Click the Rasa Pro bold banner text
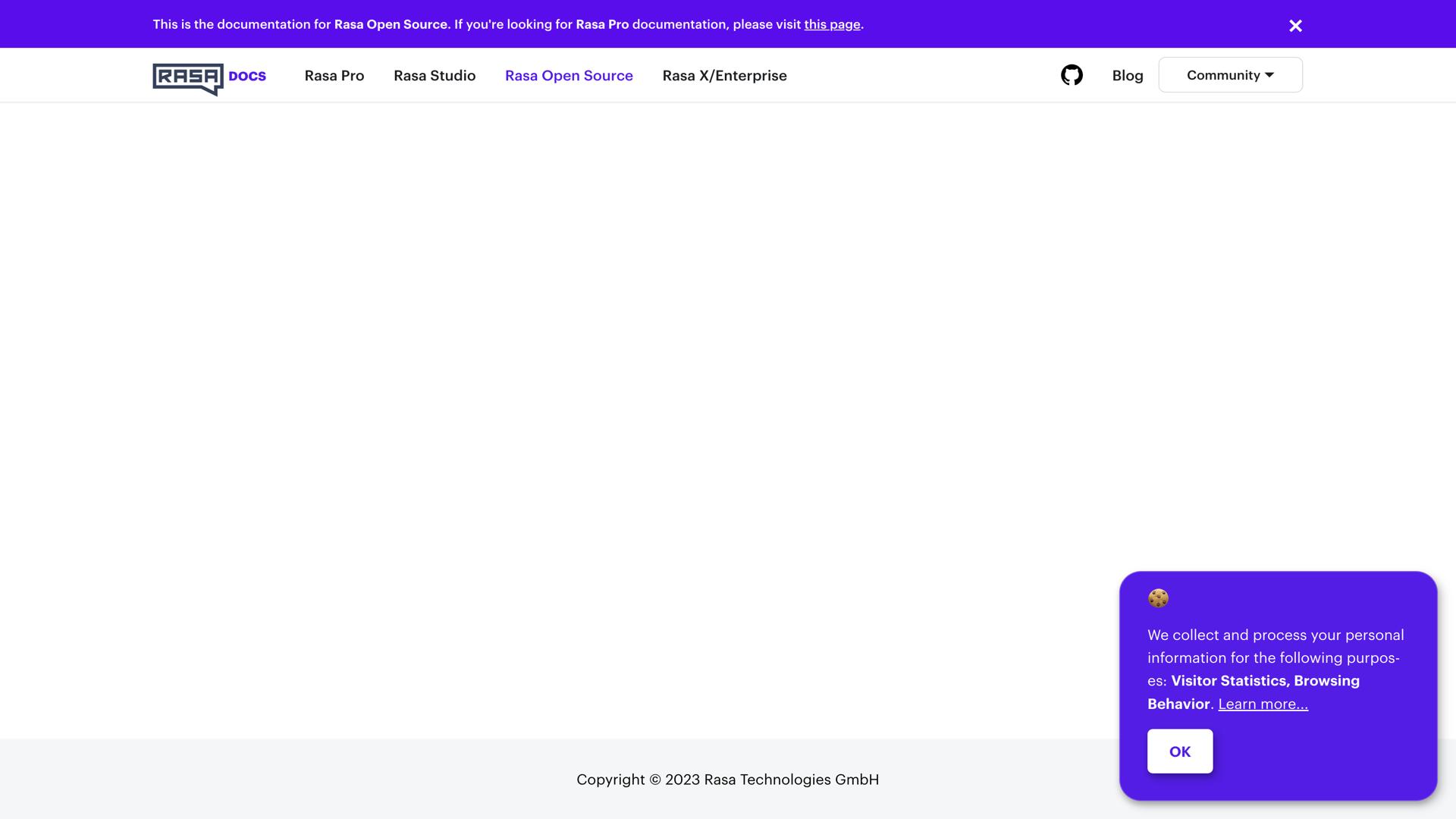1456x819 pixels. tap(602, 24)
